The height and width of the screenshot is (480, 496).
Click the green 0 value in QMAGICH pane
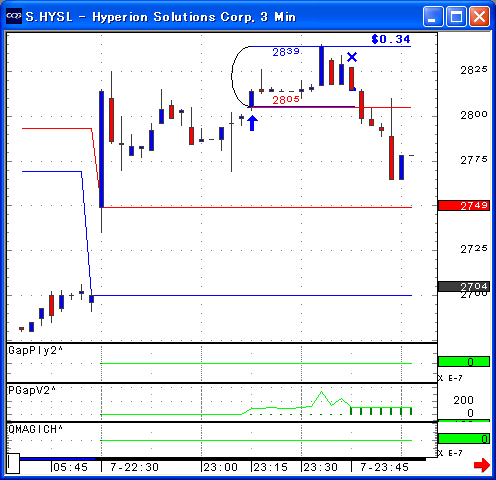pos(464,439)
